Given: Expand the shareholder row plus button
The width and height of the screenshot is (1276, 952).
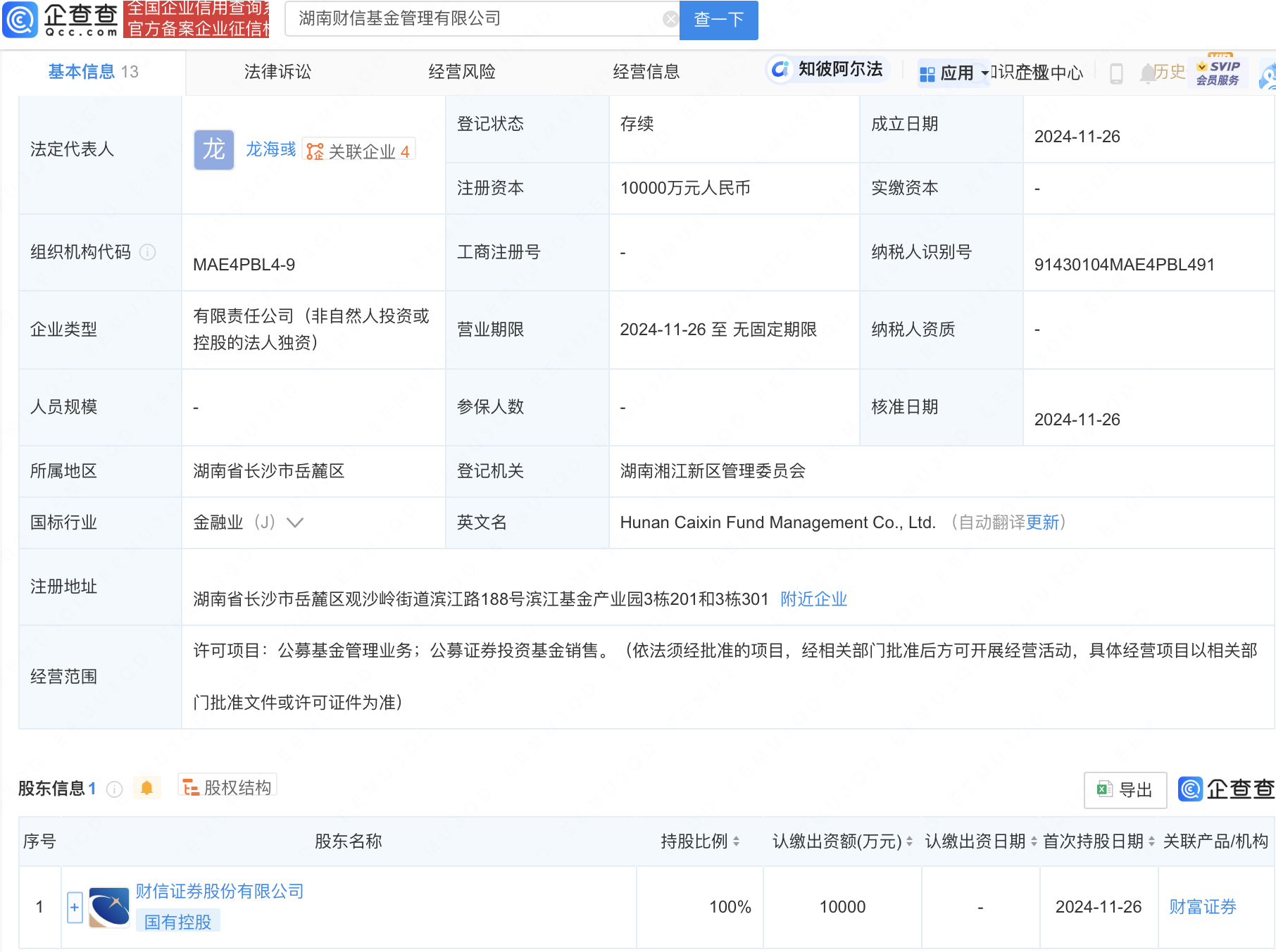Looking at the screenshot, I should pyautogui.click(x=75, y=907).
